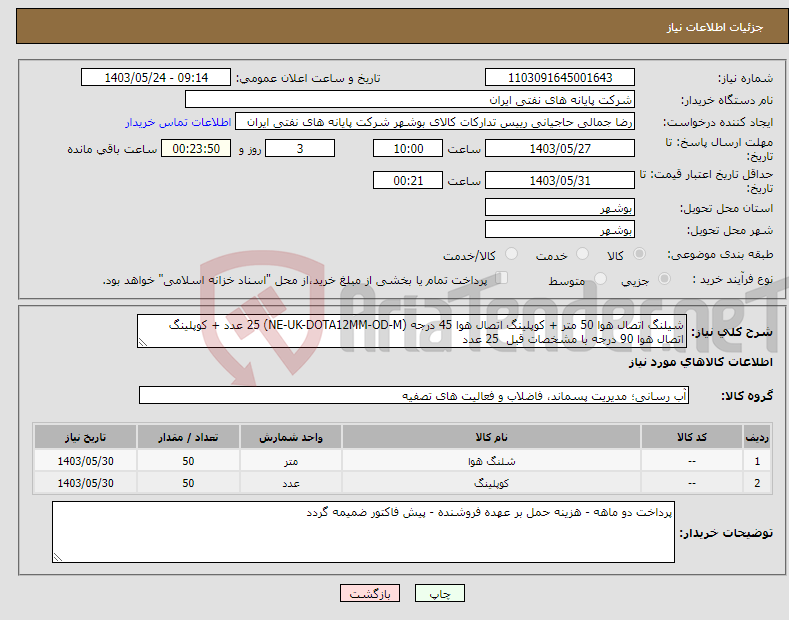Click the نوع فرآیند خرید label

click(733, 279)
